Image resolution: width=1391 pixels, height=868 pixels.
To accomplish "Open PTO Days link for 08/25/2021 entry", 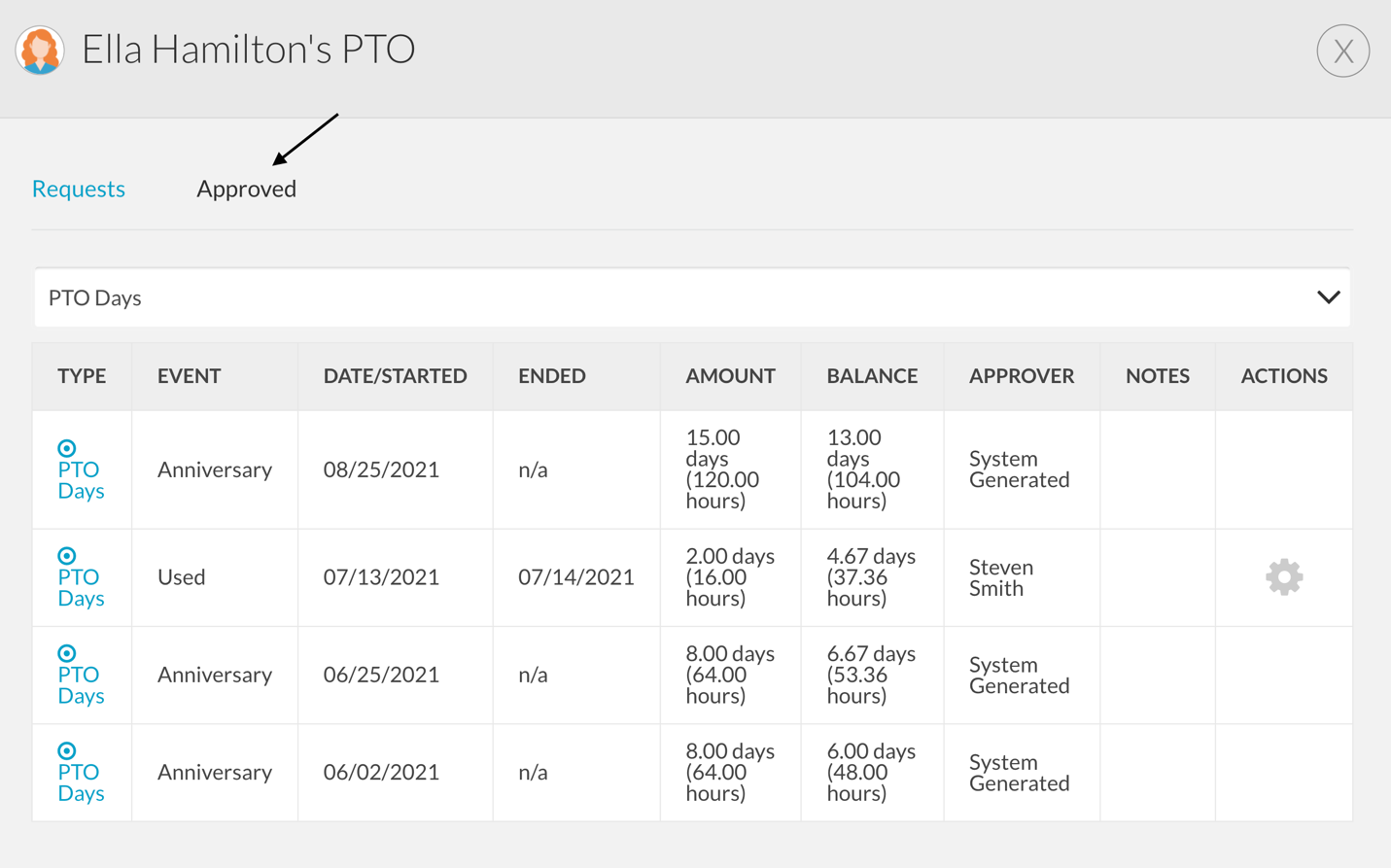I will tap(81, 480).
